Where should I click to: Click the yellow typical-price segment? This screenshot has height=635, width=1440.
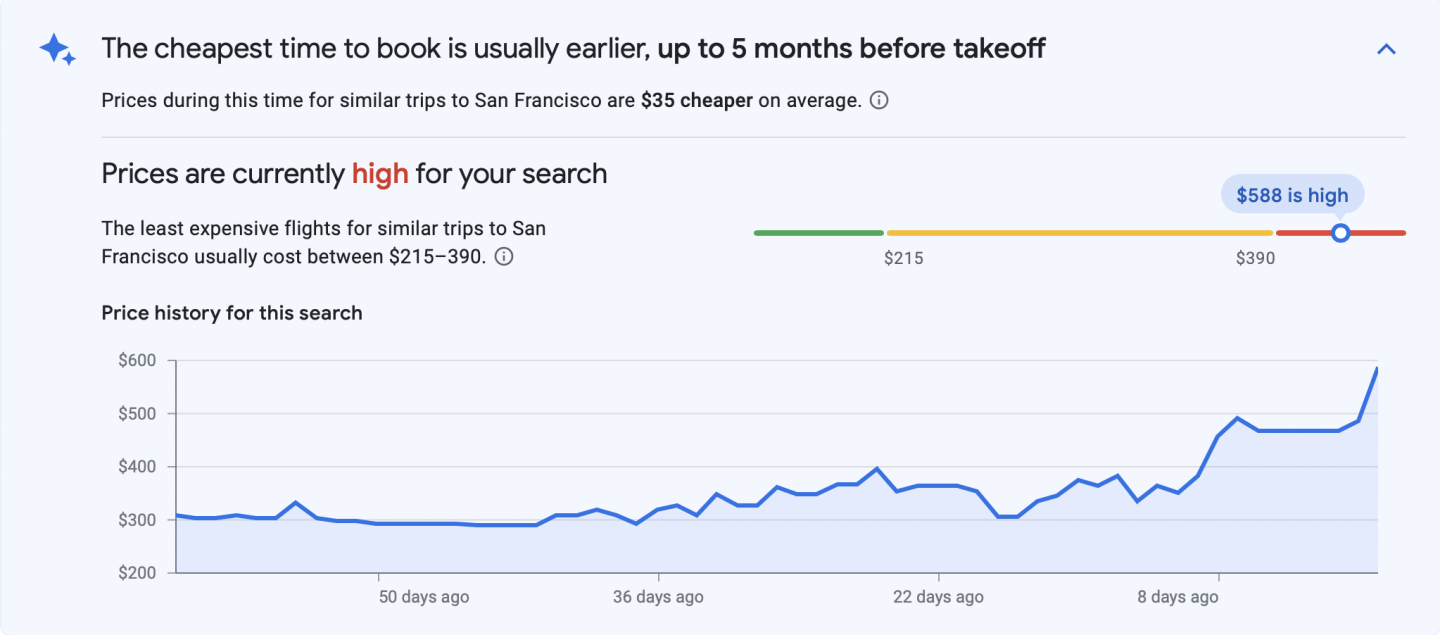coord(1080,232)
